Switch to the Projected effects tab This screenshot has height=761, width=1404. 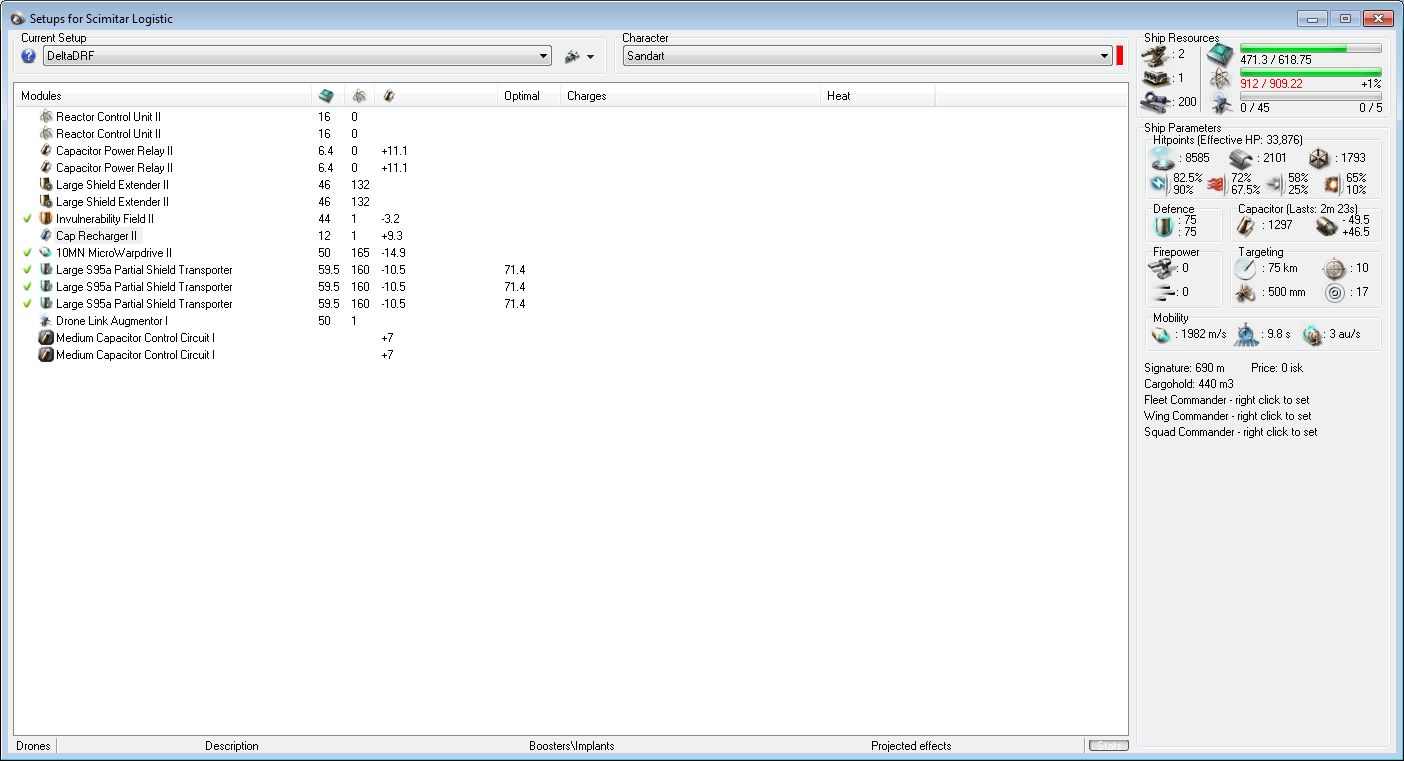pyautogui.click(x=911, y=746)
